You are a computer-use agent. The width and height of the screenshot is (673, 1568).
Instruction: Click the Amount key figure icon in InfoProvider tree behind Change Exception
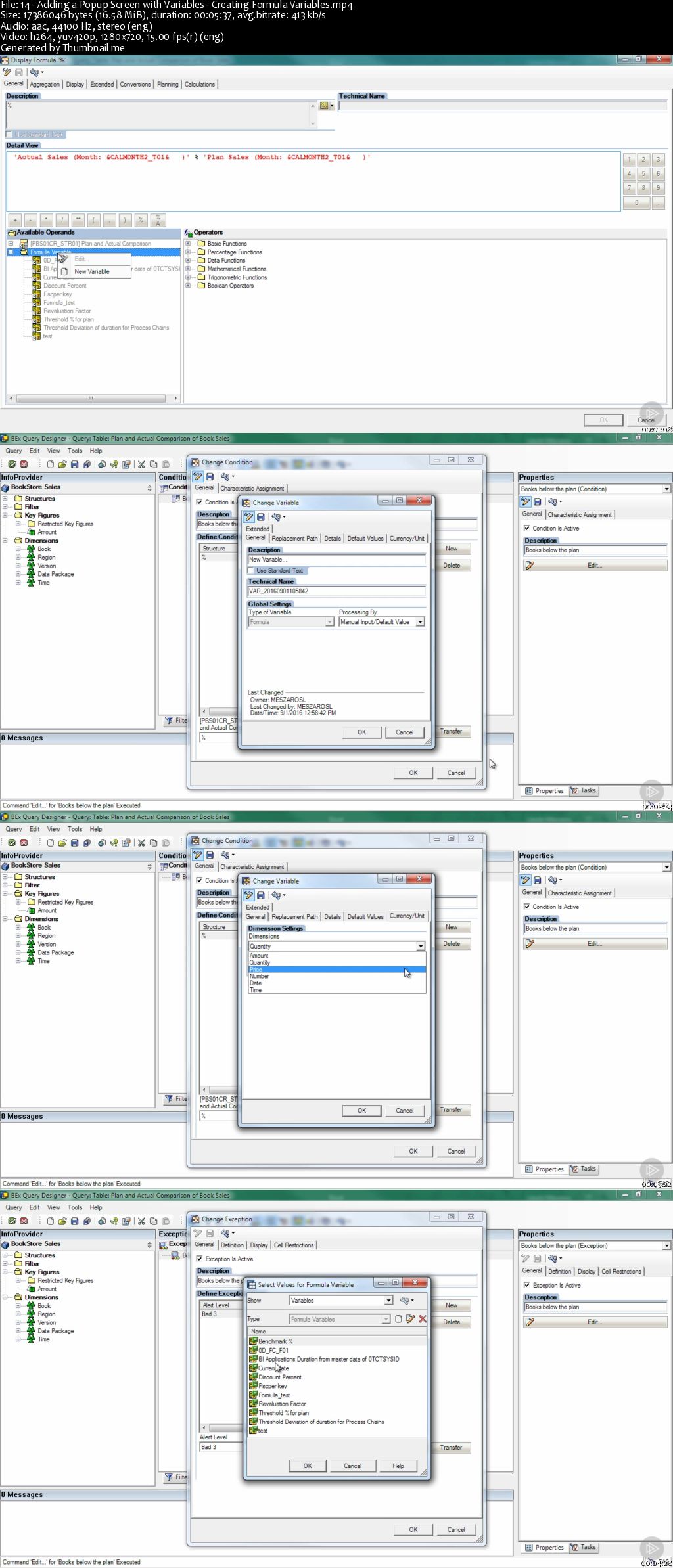point(32,1289)
